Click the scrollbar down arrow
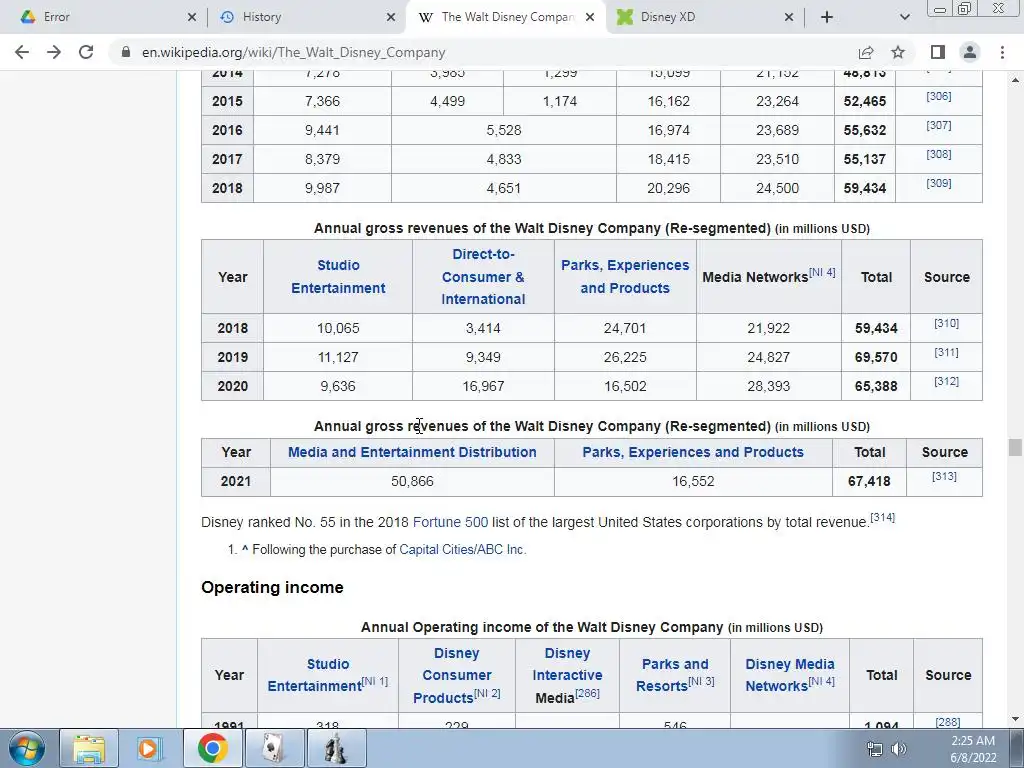The image size is (1024, 768). coord(1014,720)
